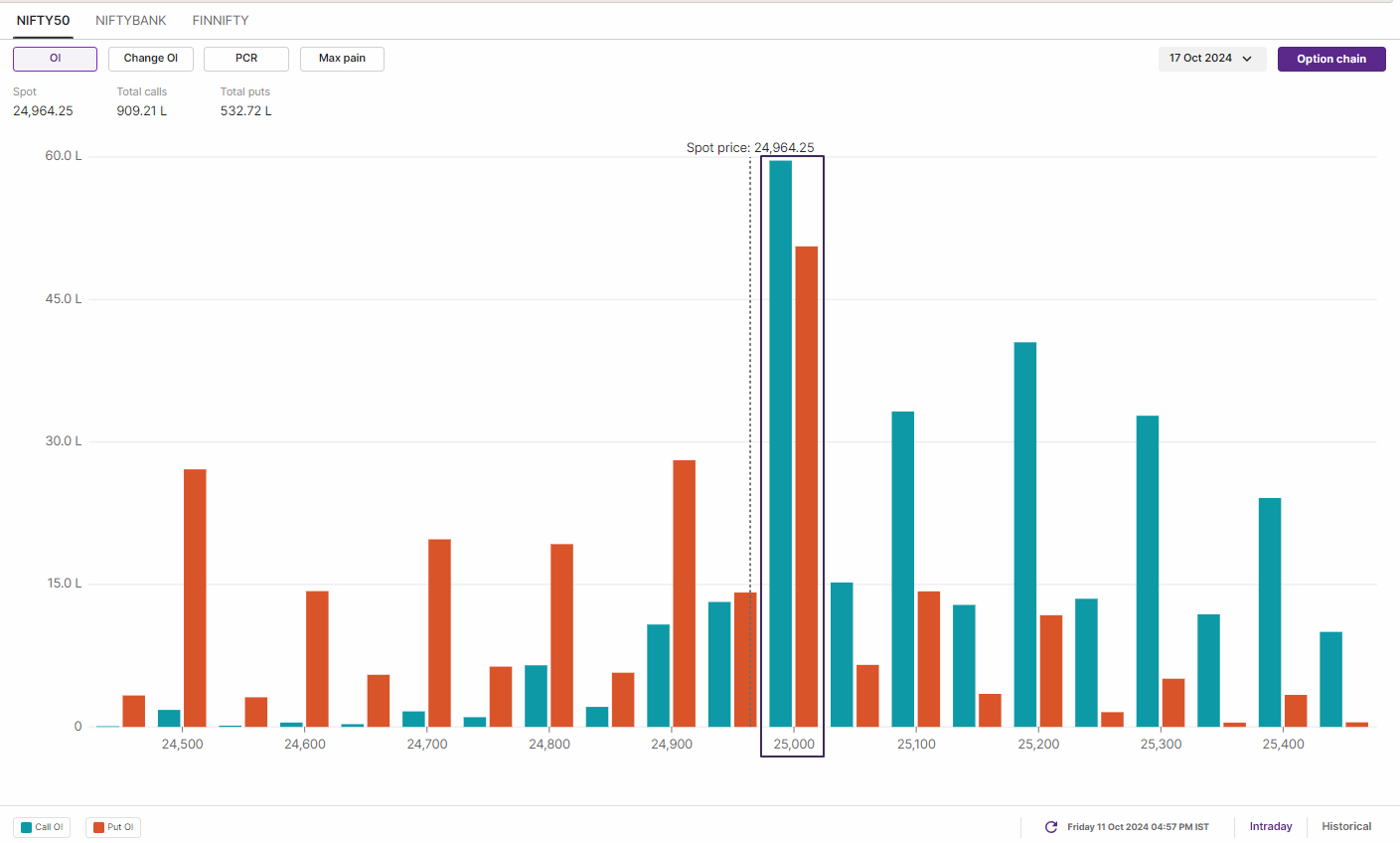Image resolution: width=1400 pixels, height=843 pixels.
Task: Click the 24,500 x-axis strike label
Action: [182, 744]
